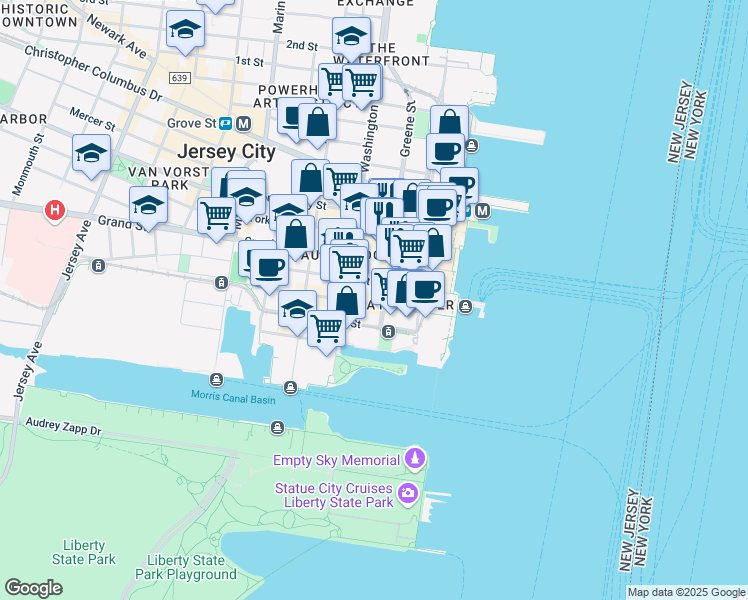The width and height of the screenshot is (748, 600).
Task: Click the waterfront M metro icon near the pier
Action: pos(483,210)
